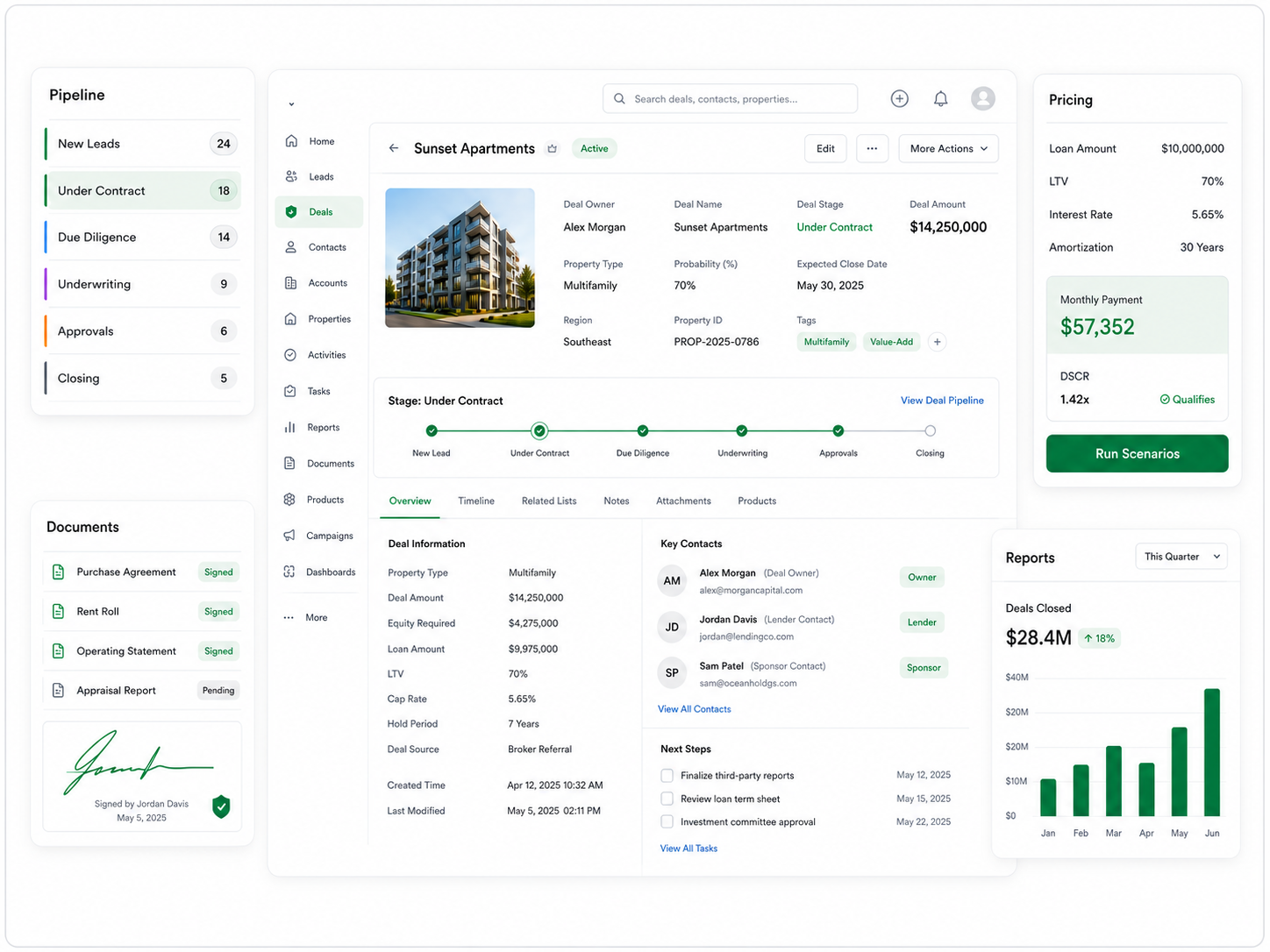Select Approvals pipeline row
The width and height of the screenshot is (1270, 952).
[142, 331]
